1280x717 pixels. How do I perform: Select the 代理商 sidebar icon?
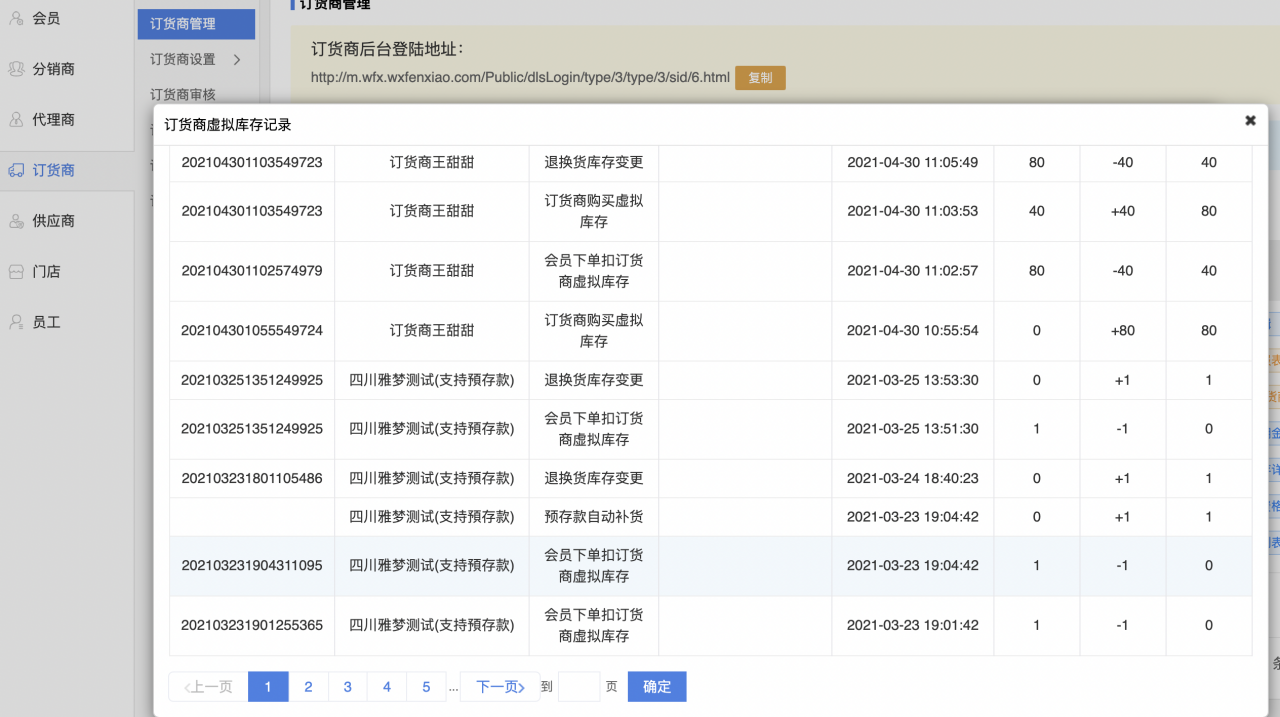[16, 119]
